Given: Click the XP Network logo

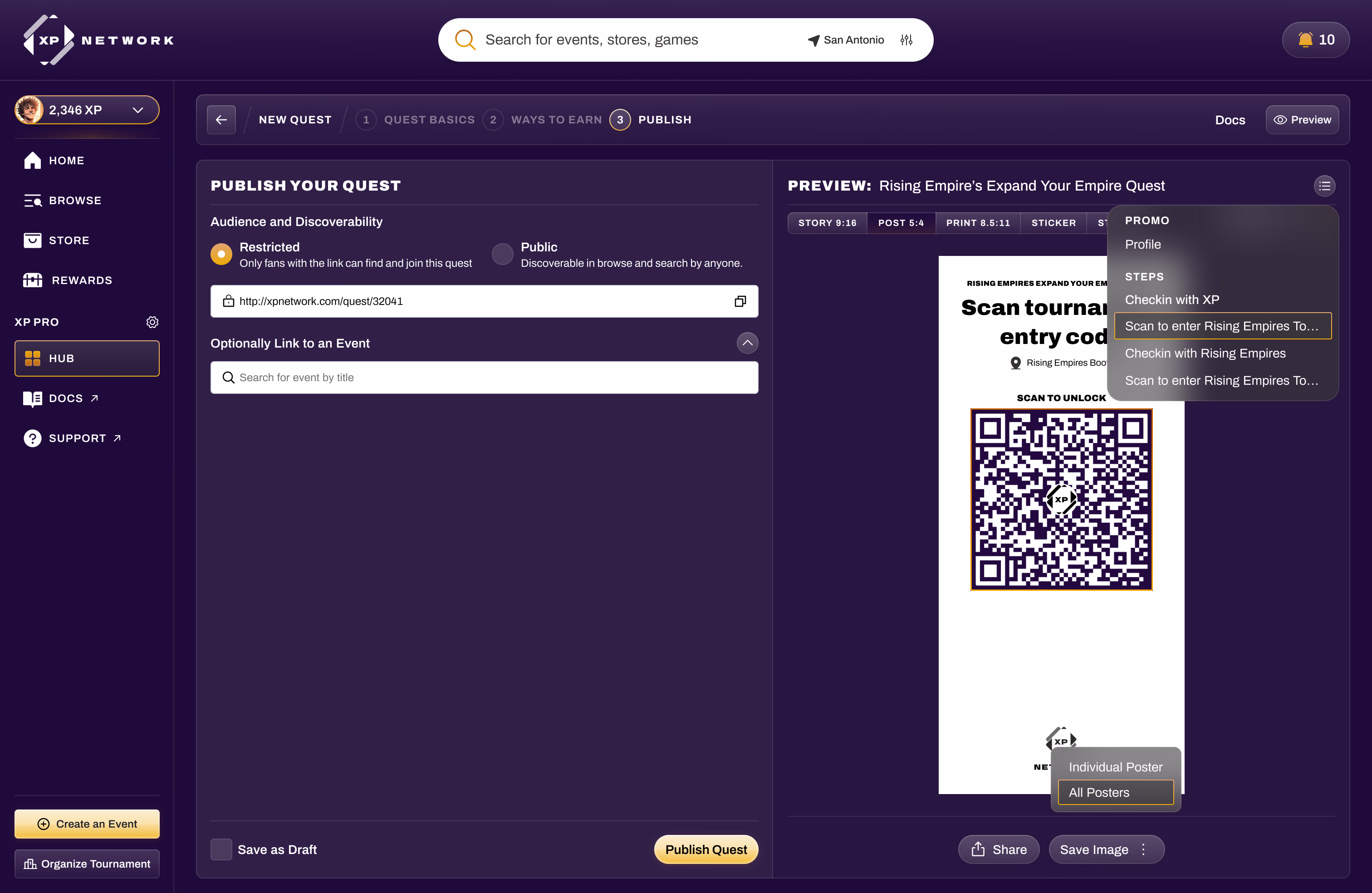Looking at the screenshot, I should tap(98, 40).
